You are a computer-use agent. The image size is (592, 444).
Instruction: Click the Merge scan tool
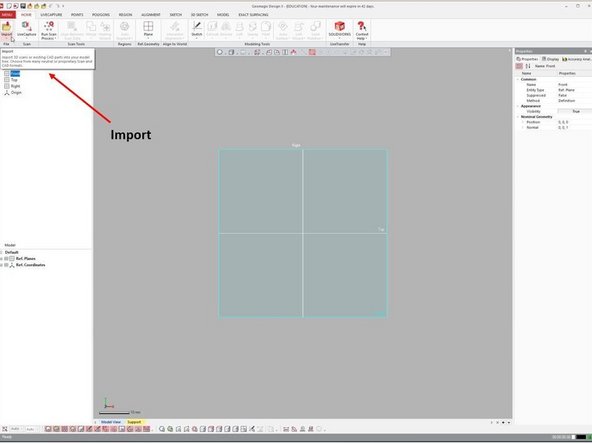pos(91,29)
